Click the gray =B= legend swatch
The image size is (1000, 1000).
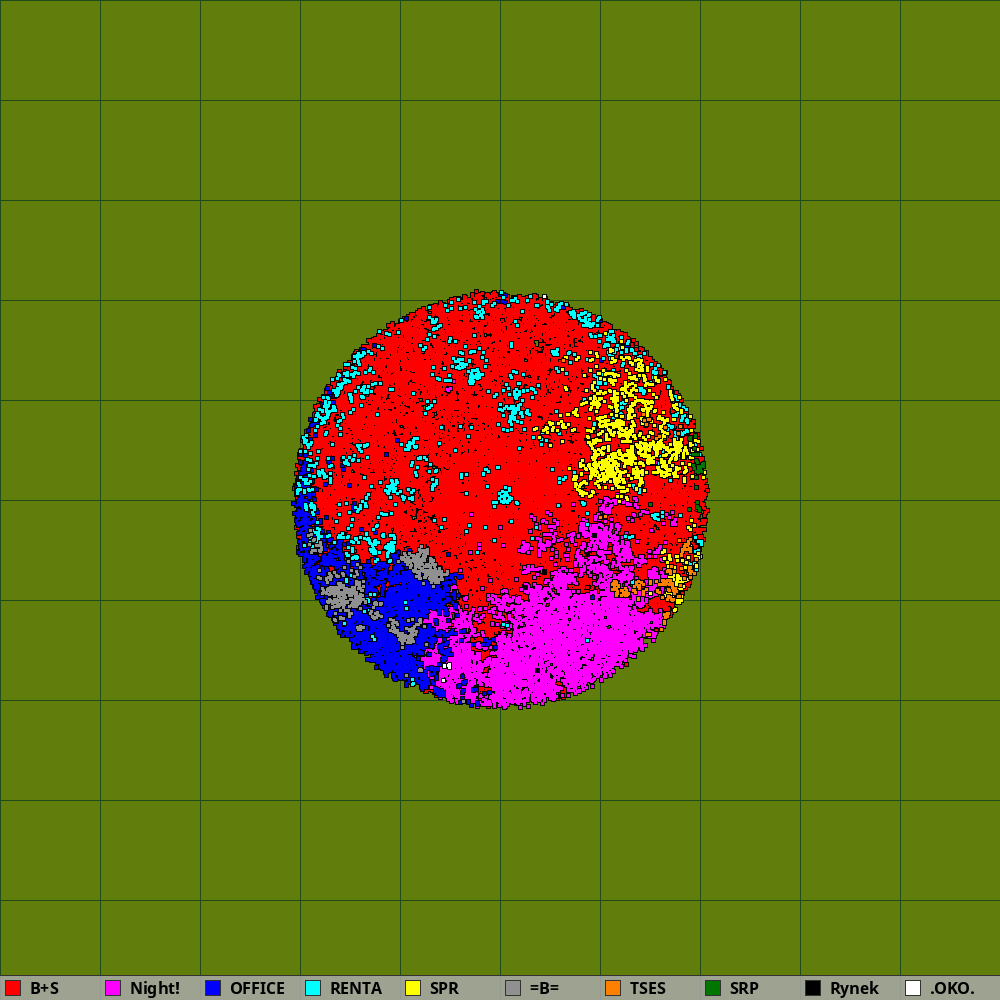tap(513, 988)
